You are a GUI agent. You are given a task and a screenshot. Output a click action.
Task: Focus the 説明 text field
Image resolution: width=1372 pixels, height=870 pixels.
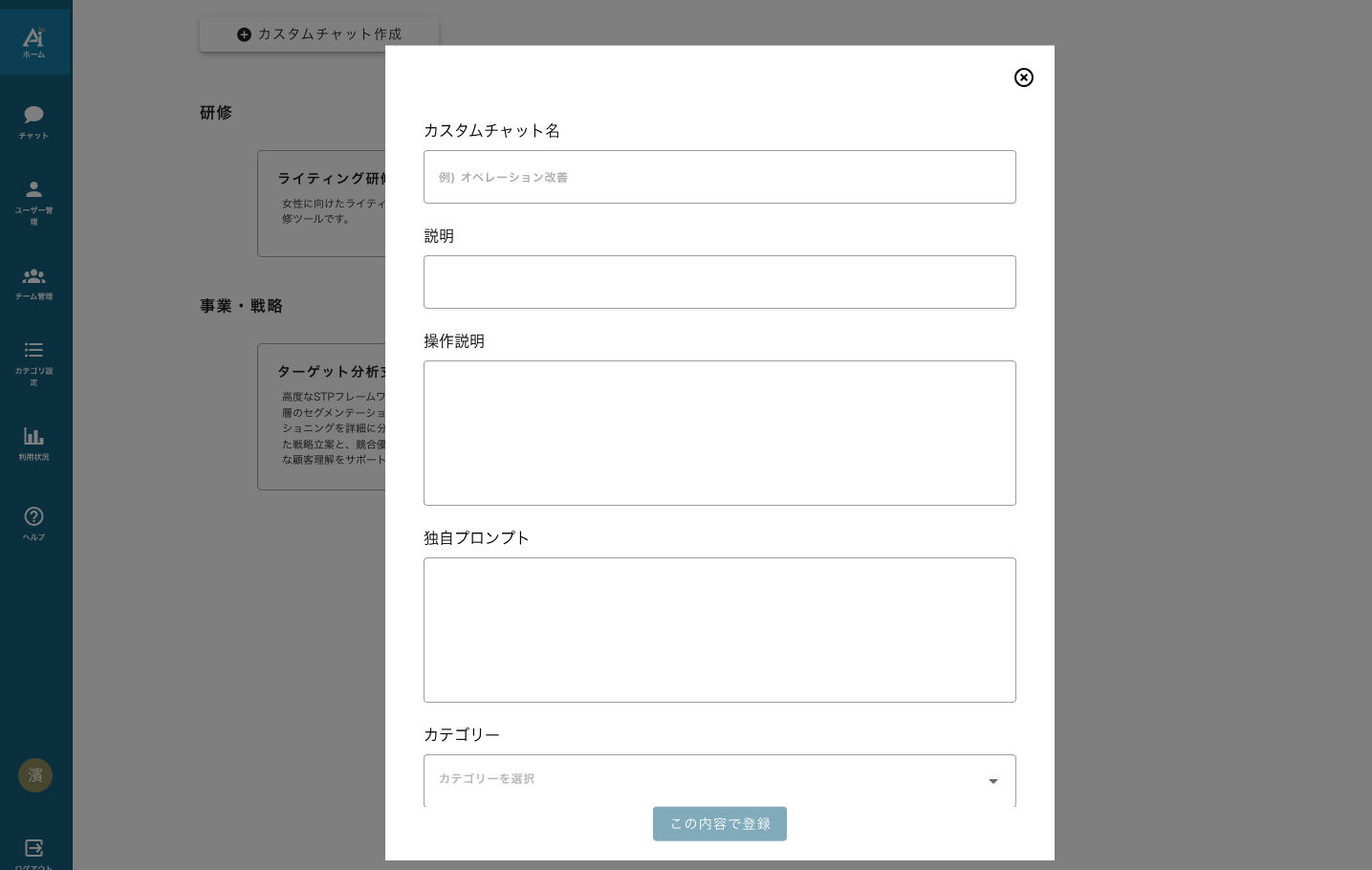[719, 282]
